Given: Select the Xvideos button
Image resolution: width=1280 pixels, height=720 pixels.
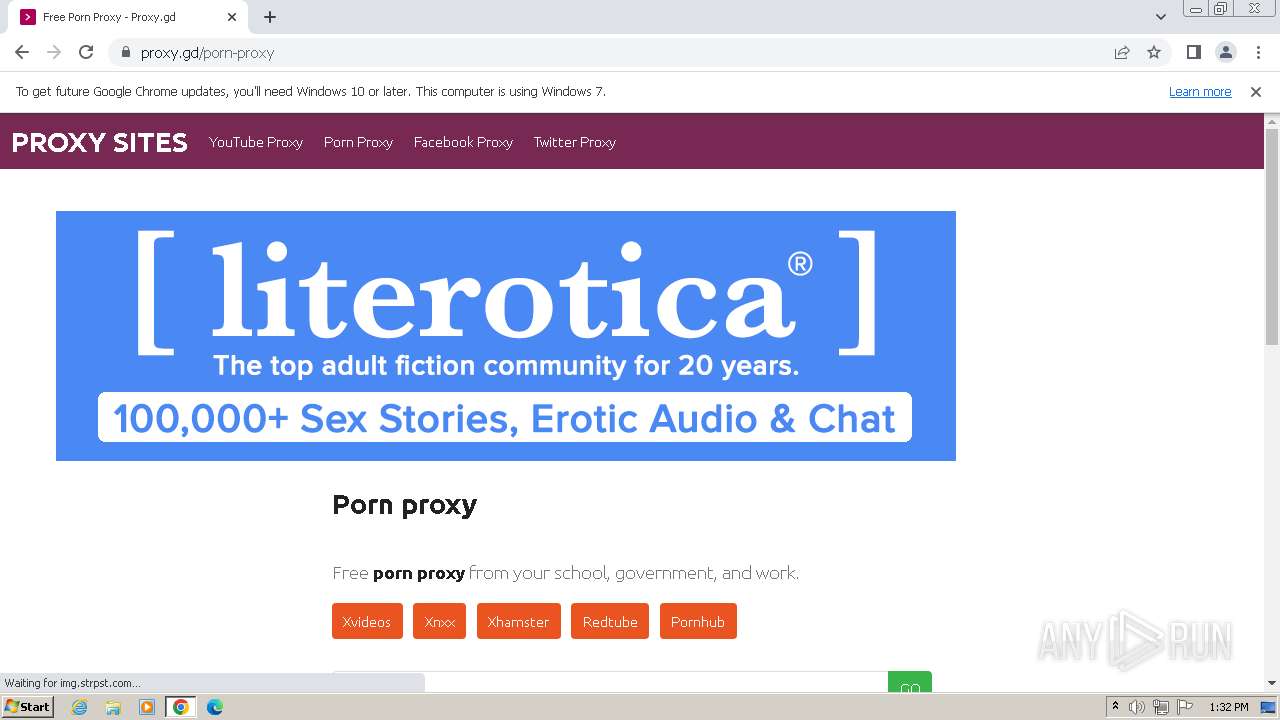Looking at the screenshot, I should (x=367, y=621).
